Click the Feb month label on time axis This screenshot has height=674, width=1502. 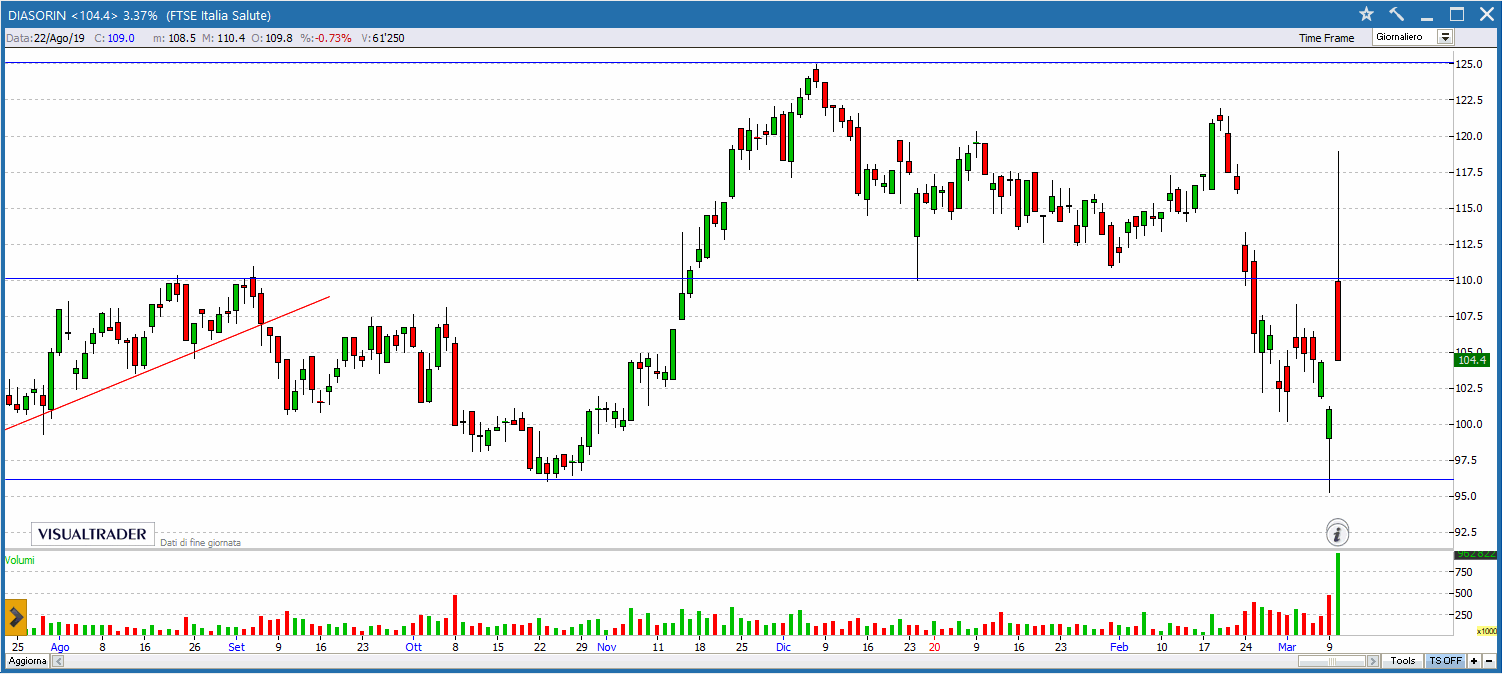1119,647
